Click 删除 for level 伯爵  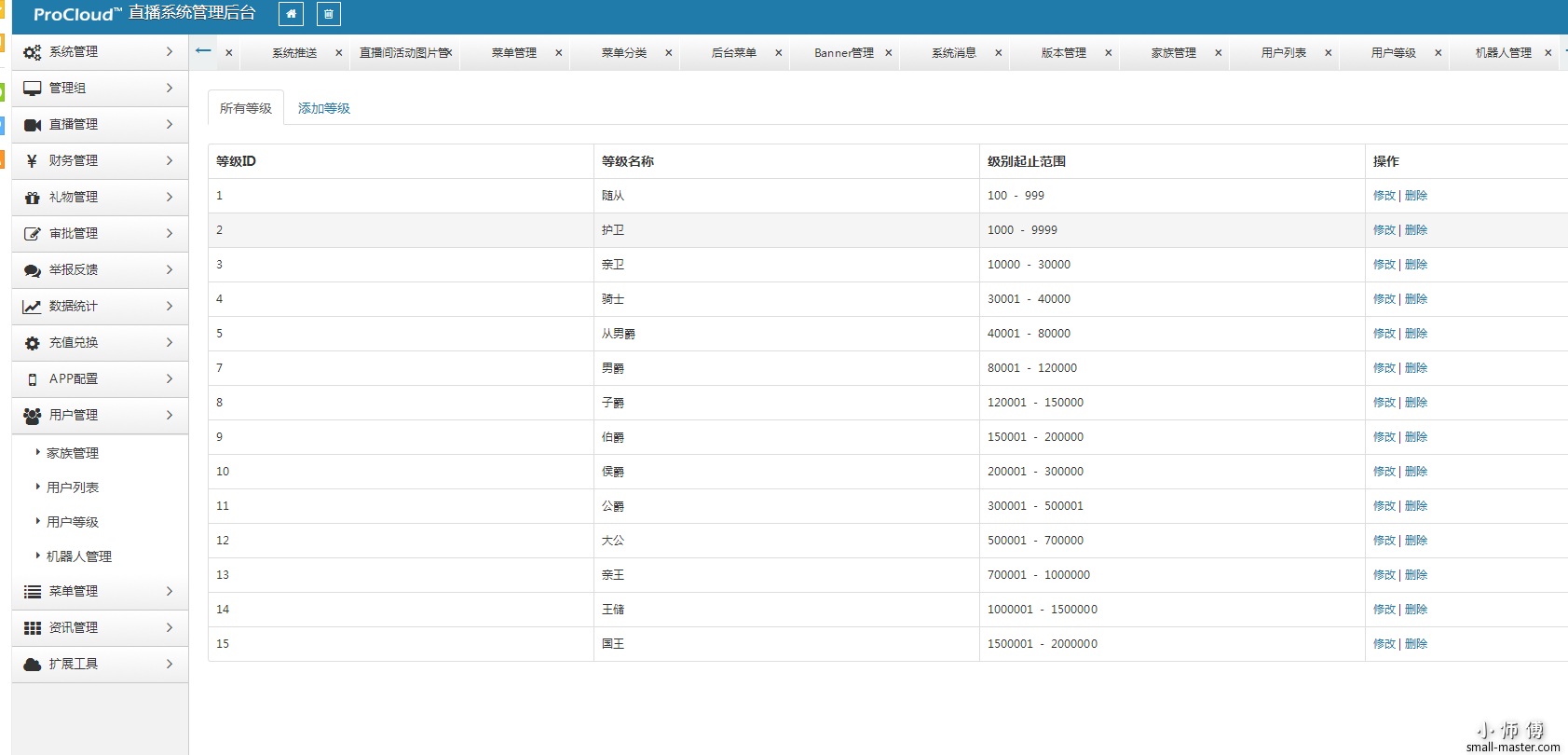click(1416, 437)
